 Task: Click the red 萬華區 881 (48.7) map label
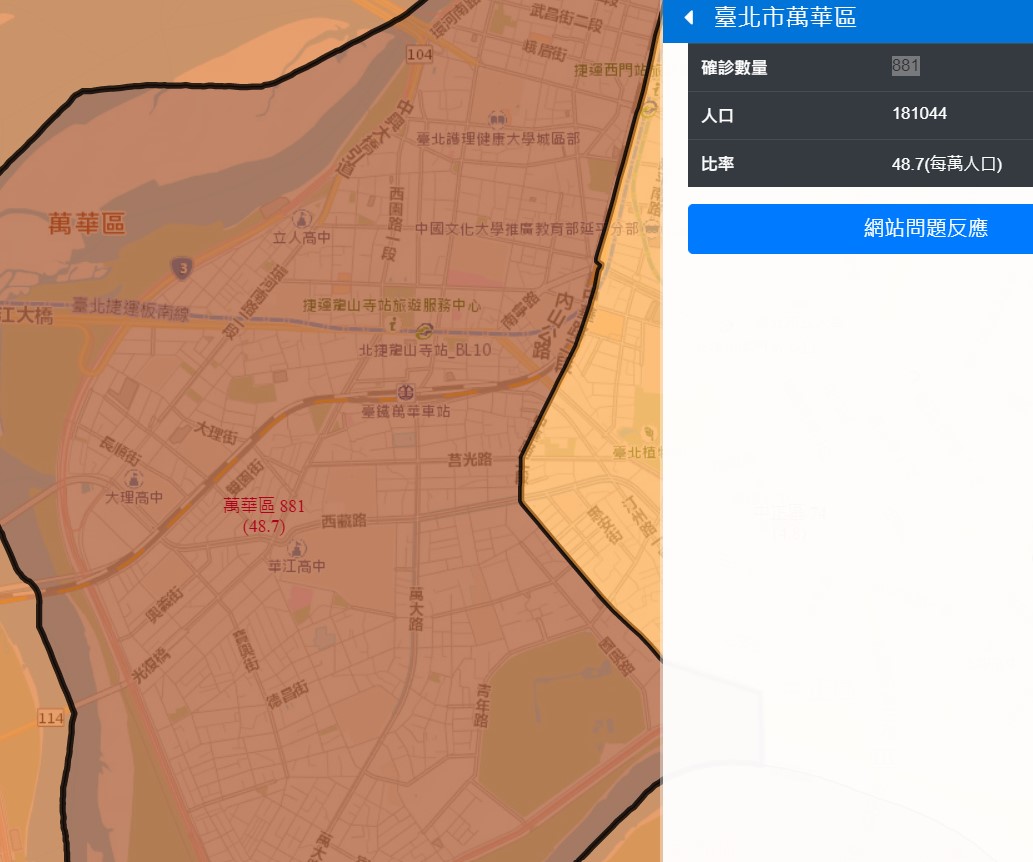click(x=264, y=516)
